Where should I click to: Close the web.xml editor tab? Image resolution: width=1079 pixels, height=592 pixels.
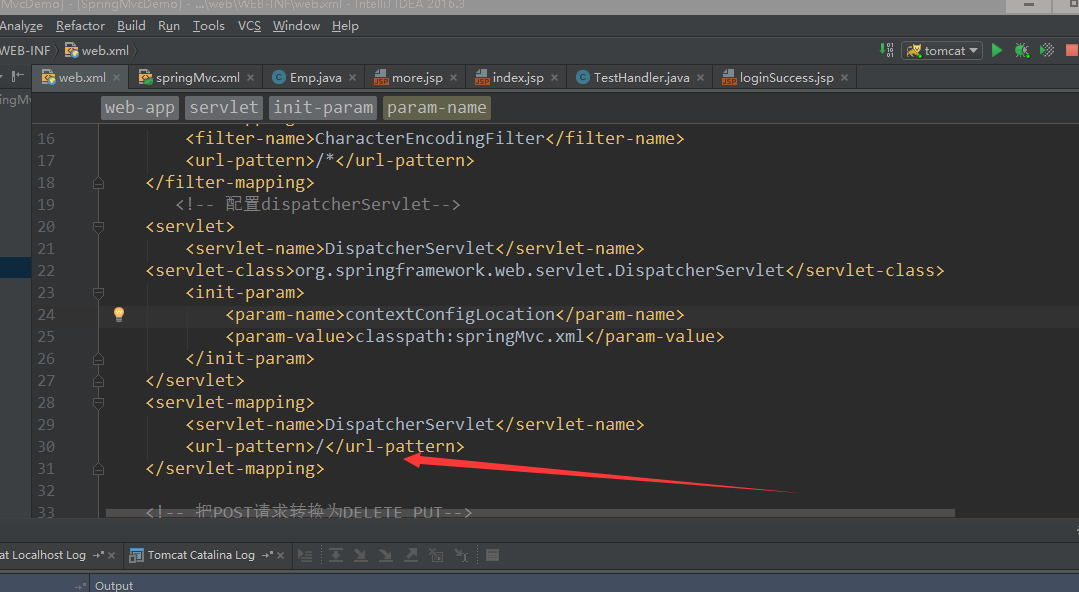tap(116, 78)
